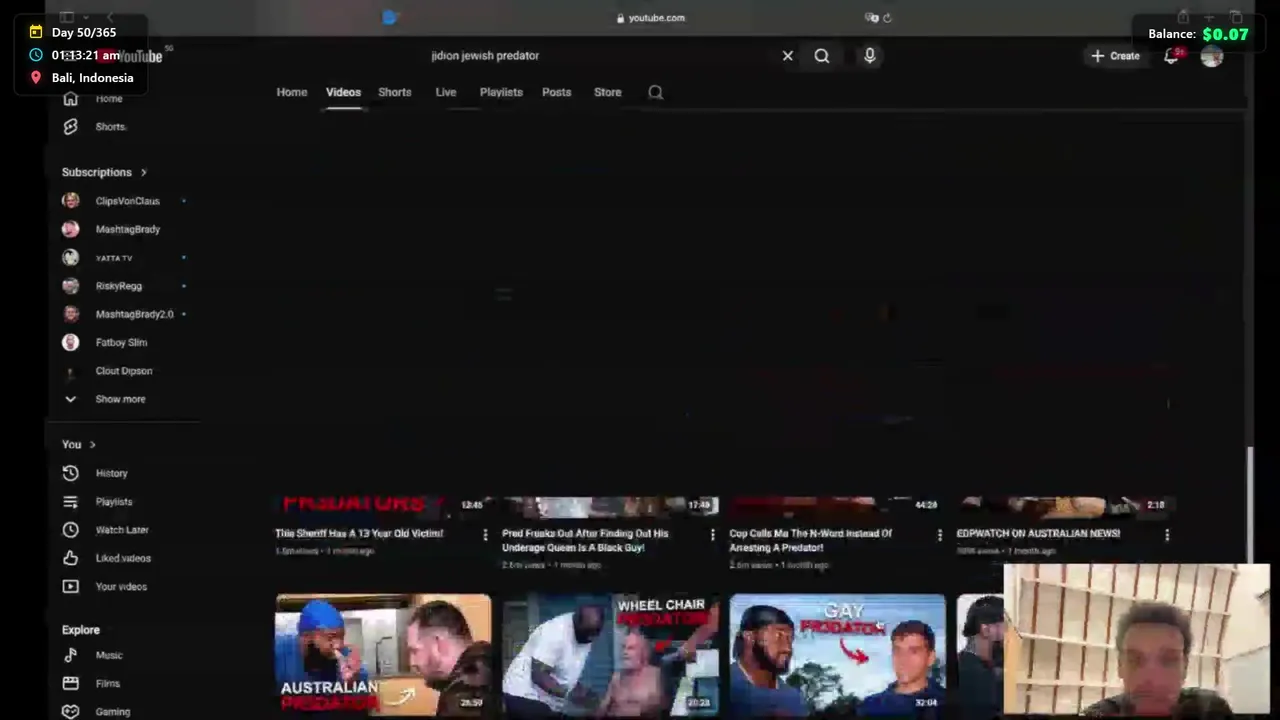Go to the Posts tab
This screenshot has width=1280, height=720.
point(556,92)
